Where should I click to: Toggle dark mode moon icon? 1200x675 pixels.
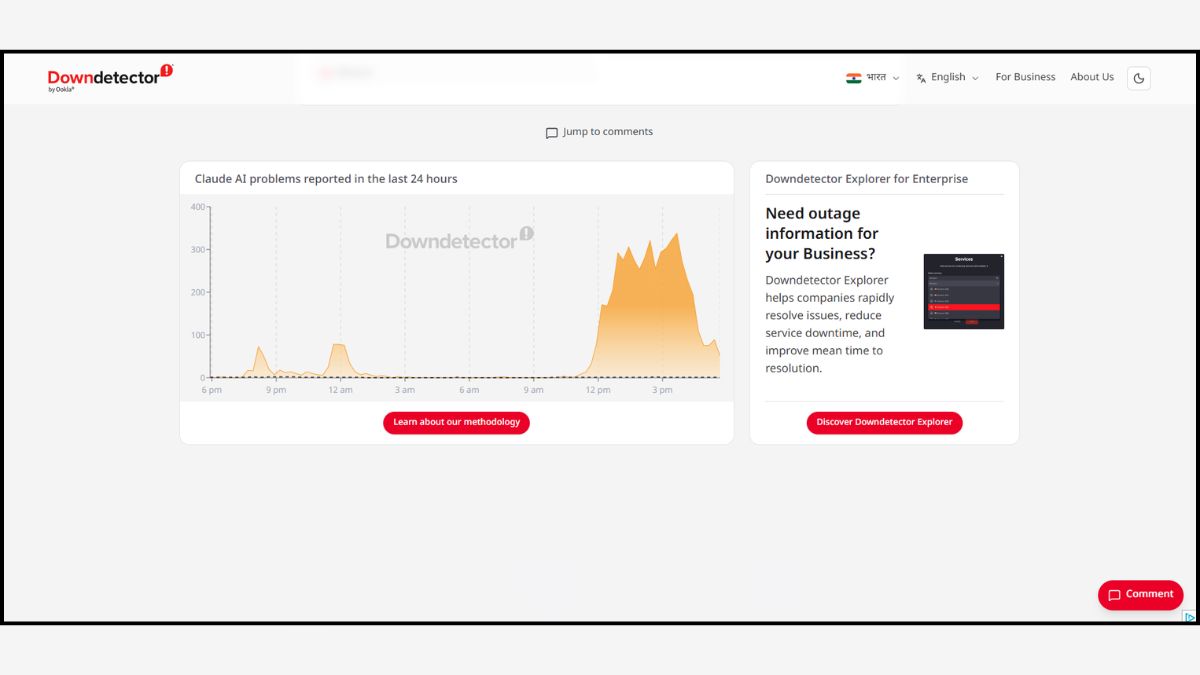coord(1139,78)
